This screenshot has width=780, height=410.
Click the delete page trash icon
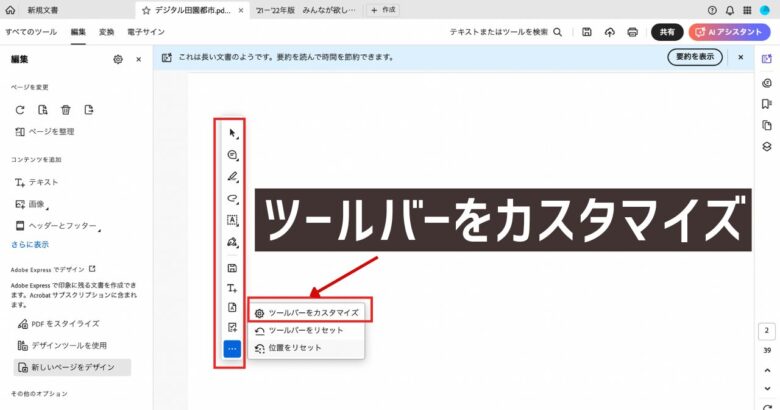66,110
